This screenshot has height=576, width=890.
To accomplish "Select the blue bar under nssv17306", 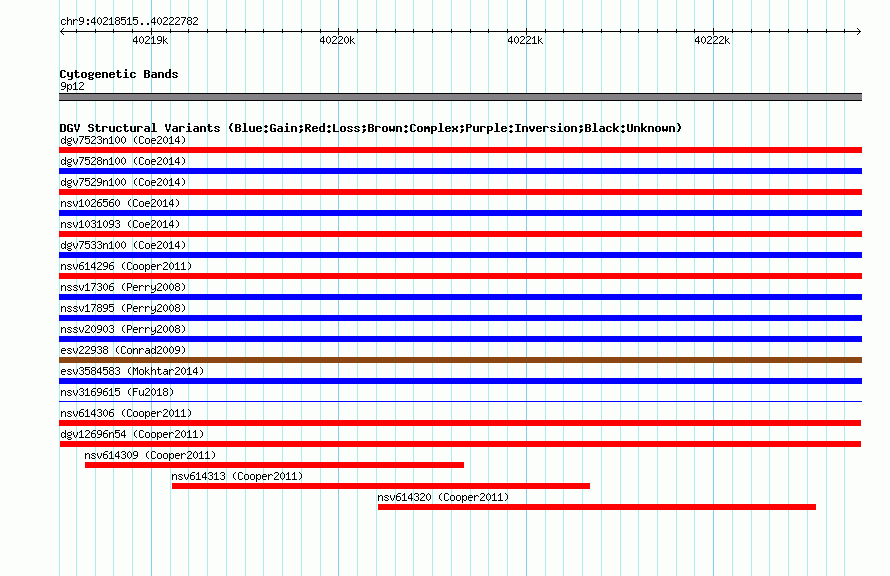I will point(460,297).
